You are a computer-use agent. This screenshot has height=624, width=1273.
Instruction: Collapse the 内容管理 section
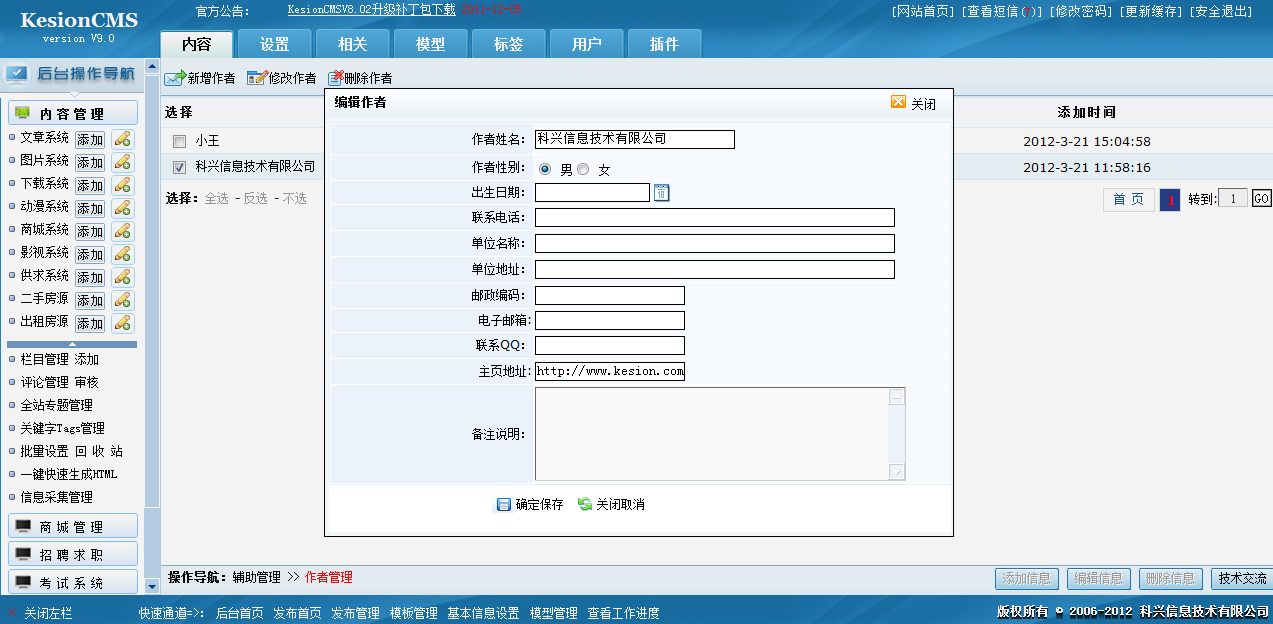(x=72, y=114)
